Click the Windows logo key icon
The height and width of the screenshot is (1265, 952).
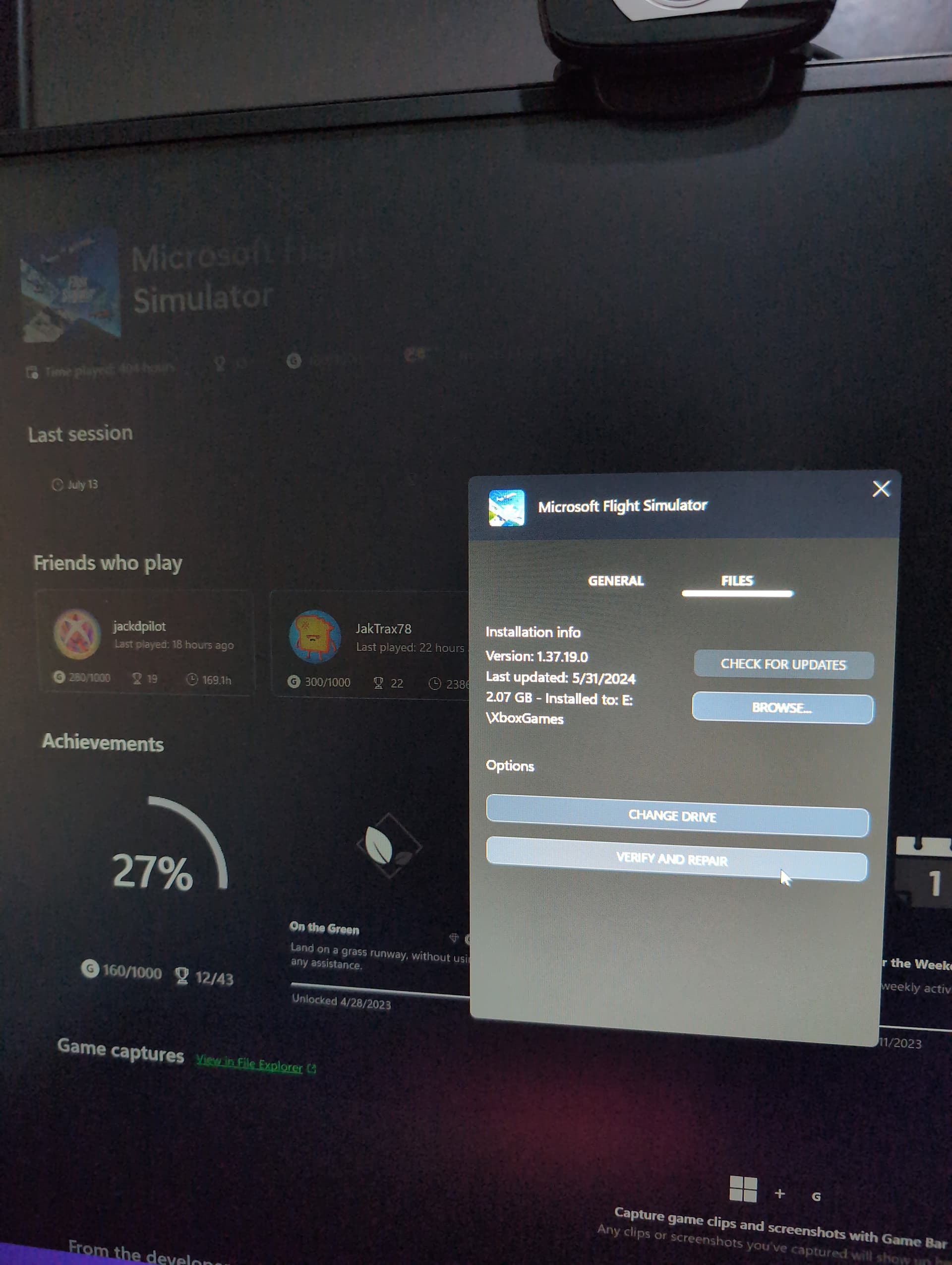(743, 1189)
